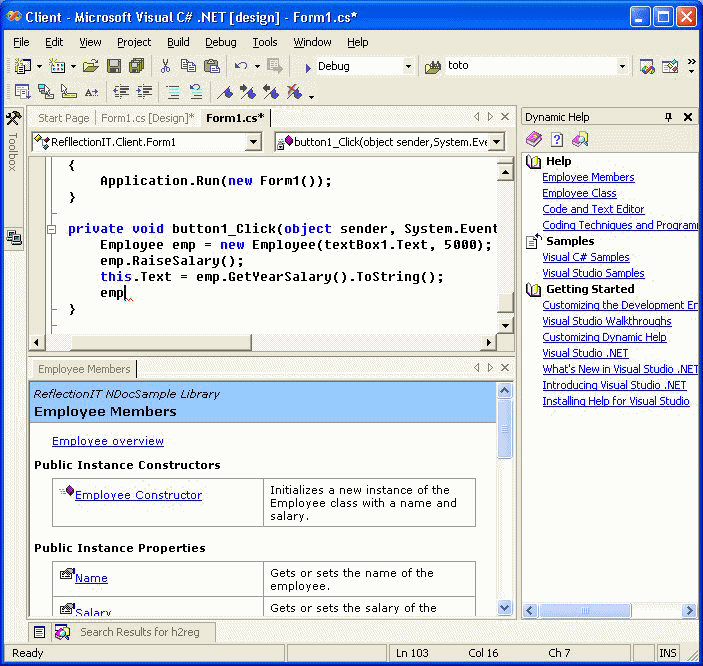Click the Paste clipboard icon
The width and height of the screenshot is (703, 666).
(212, 66)
